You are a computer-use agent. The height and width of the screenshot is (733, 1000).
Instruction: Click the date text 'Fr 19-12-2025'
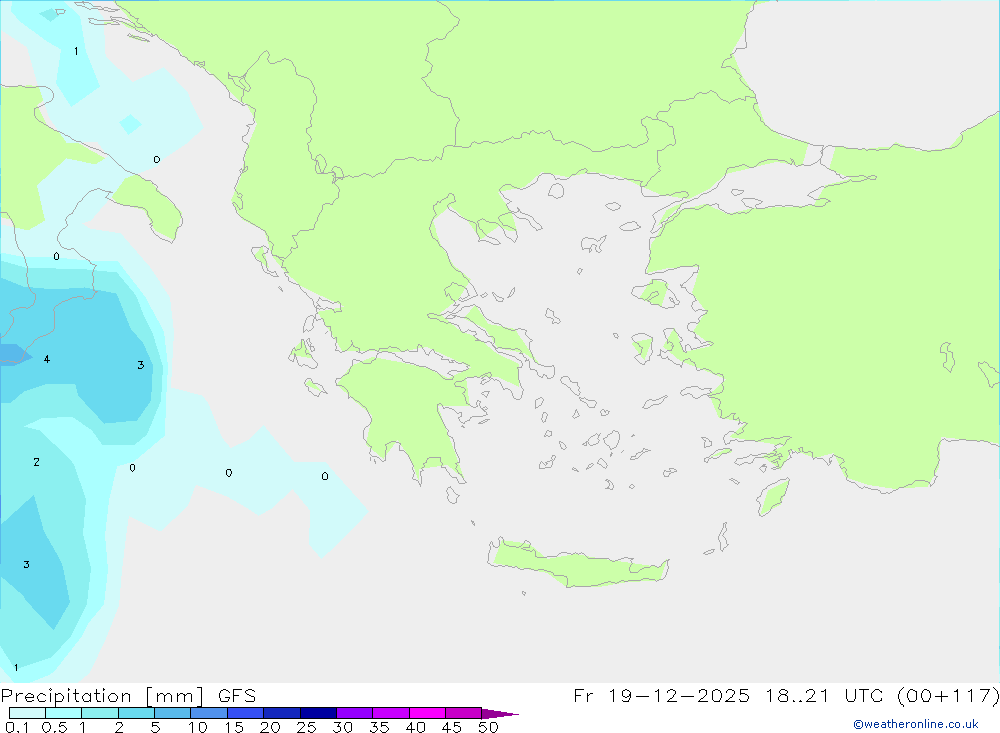[x=661, y=695]
